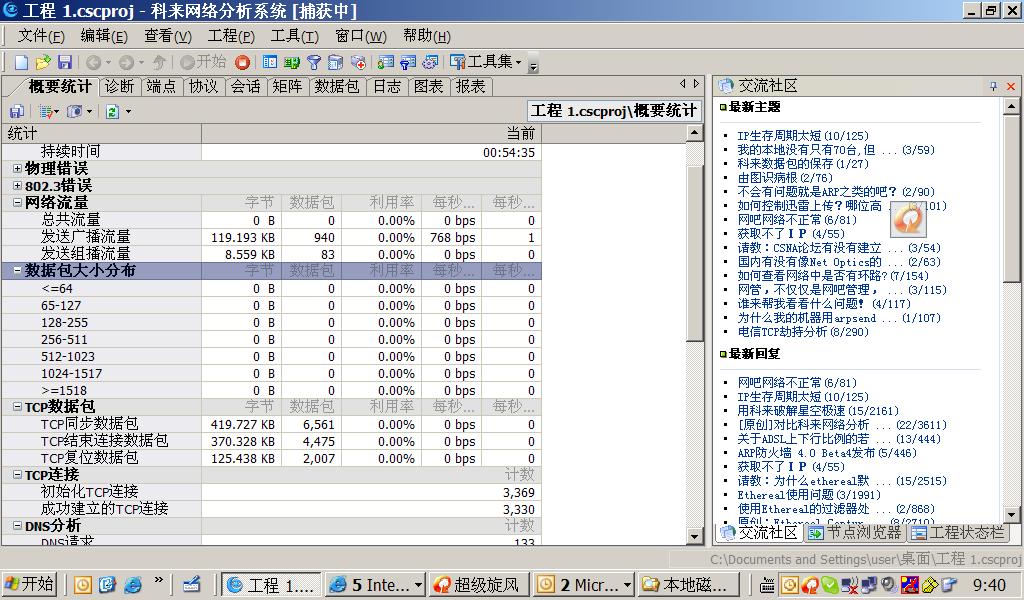
Task: Expand the 802.3错误 statistics group
Action: pos(17,186)
